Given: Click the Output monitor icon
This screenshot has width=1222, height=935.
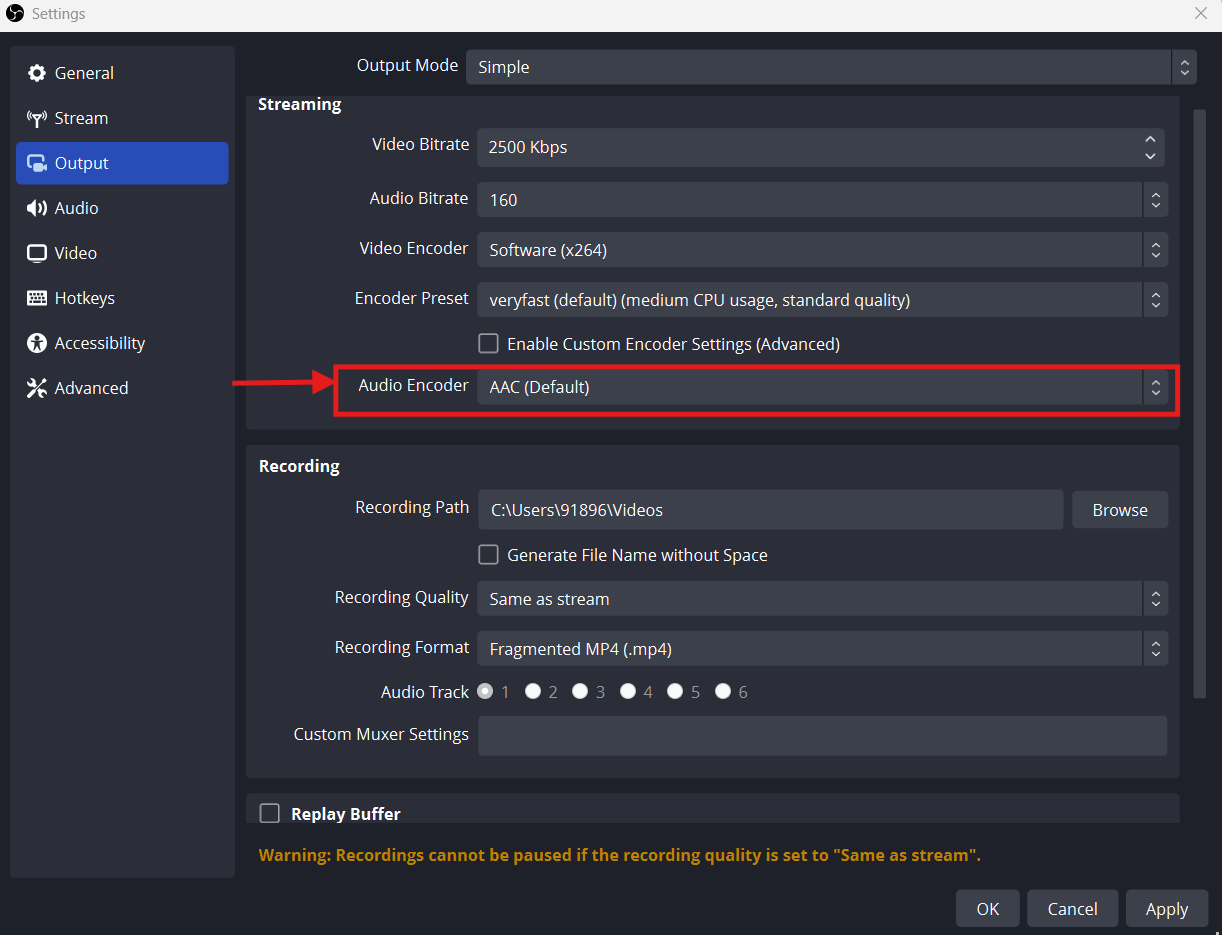Looking at the screenshot, I should (37, 163).
